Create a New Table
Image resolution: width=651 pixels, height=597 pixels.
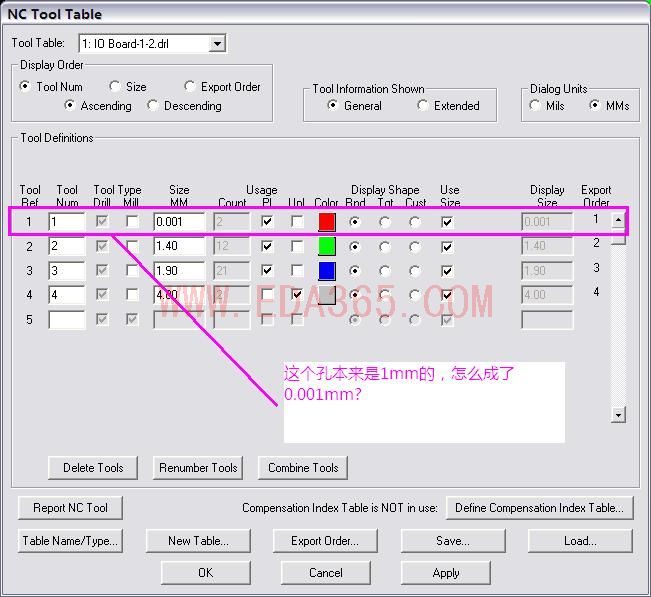pos(198,541)
